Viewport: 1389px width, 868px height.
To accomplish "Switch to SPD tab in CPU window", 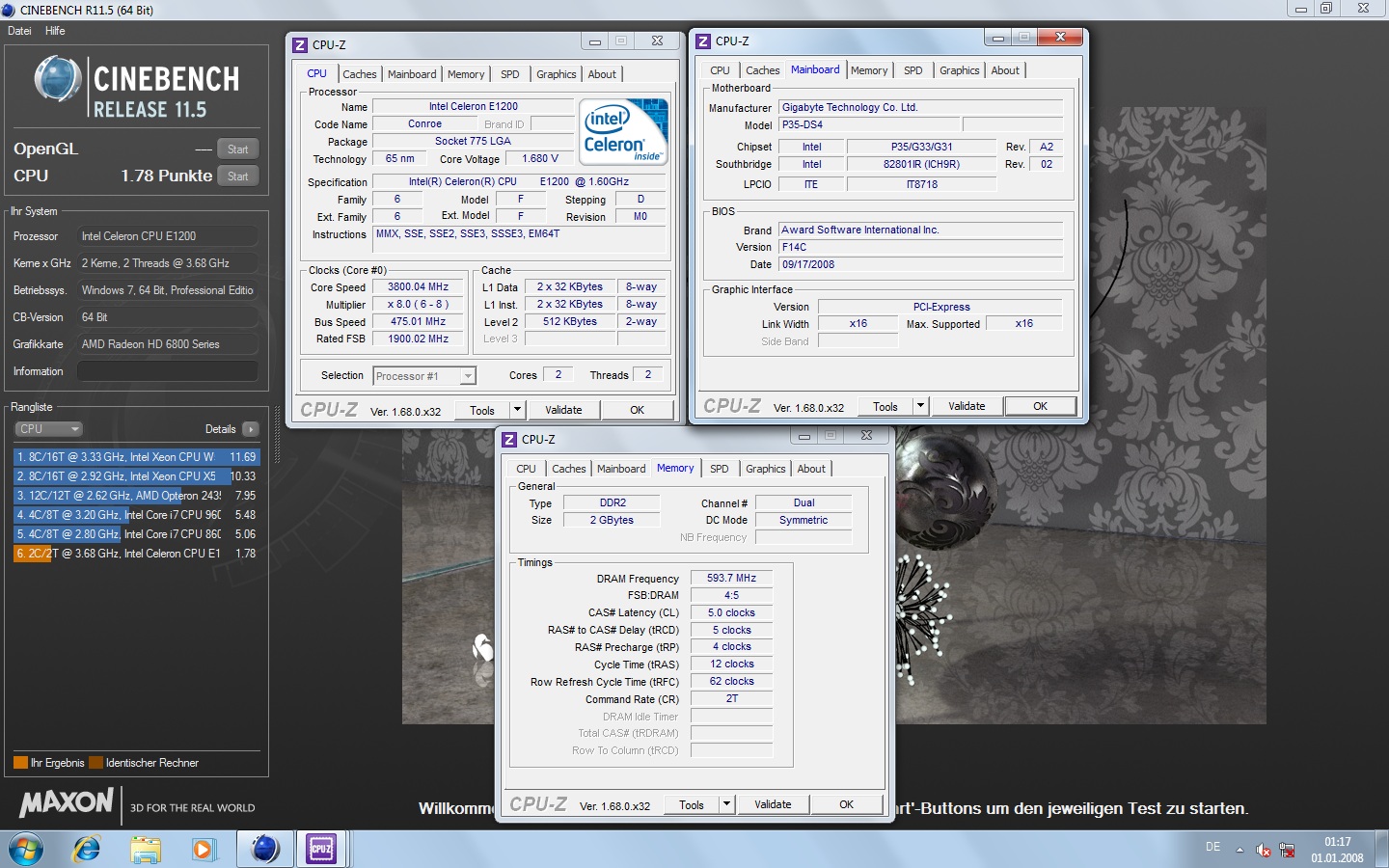I will pyautogui.click(x=510, y=74).
